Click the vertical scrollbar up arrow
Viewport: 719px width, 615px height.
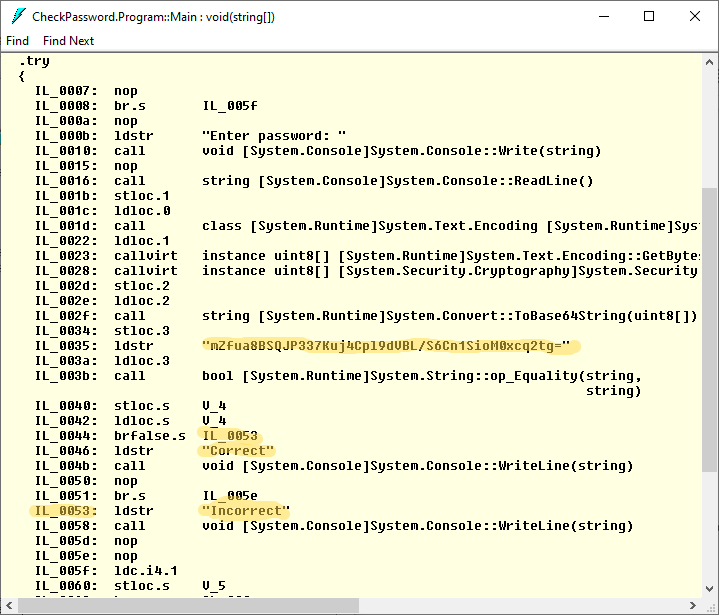click(x=709, y=62)
